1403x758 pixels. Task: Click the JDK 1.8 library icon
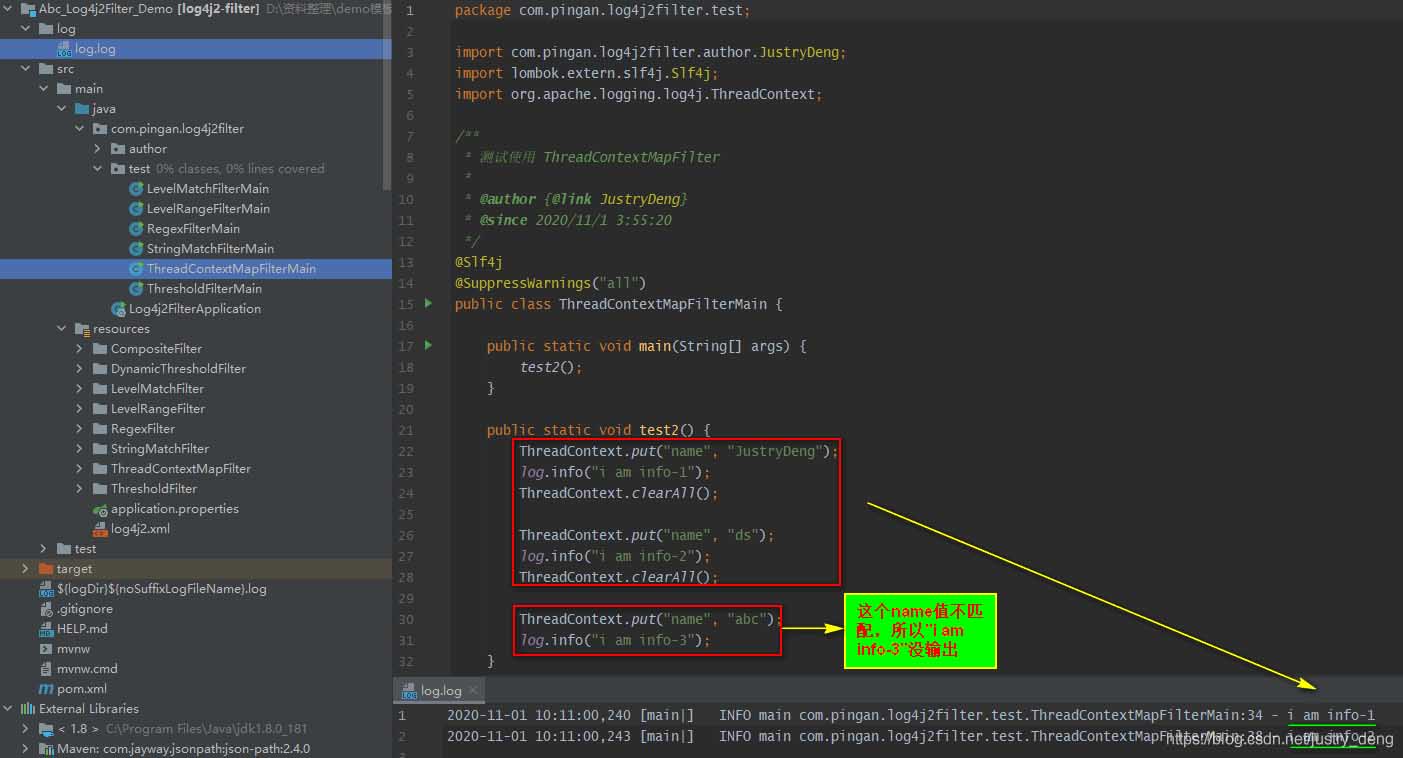tap(46, 729)
